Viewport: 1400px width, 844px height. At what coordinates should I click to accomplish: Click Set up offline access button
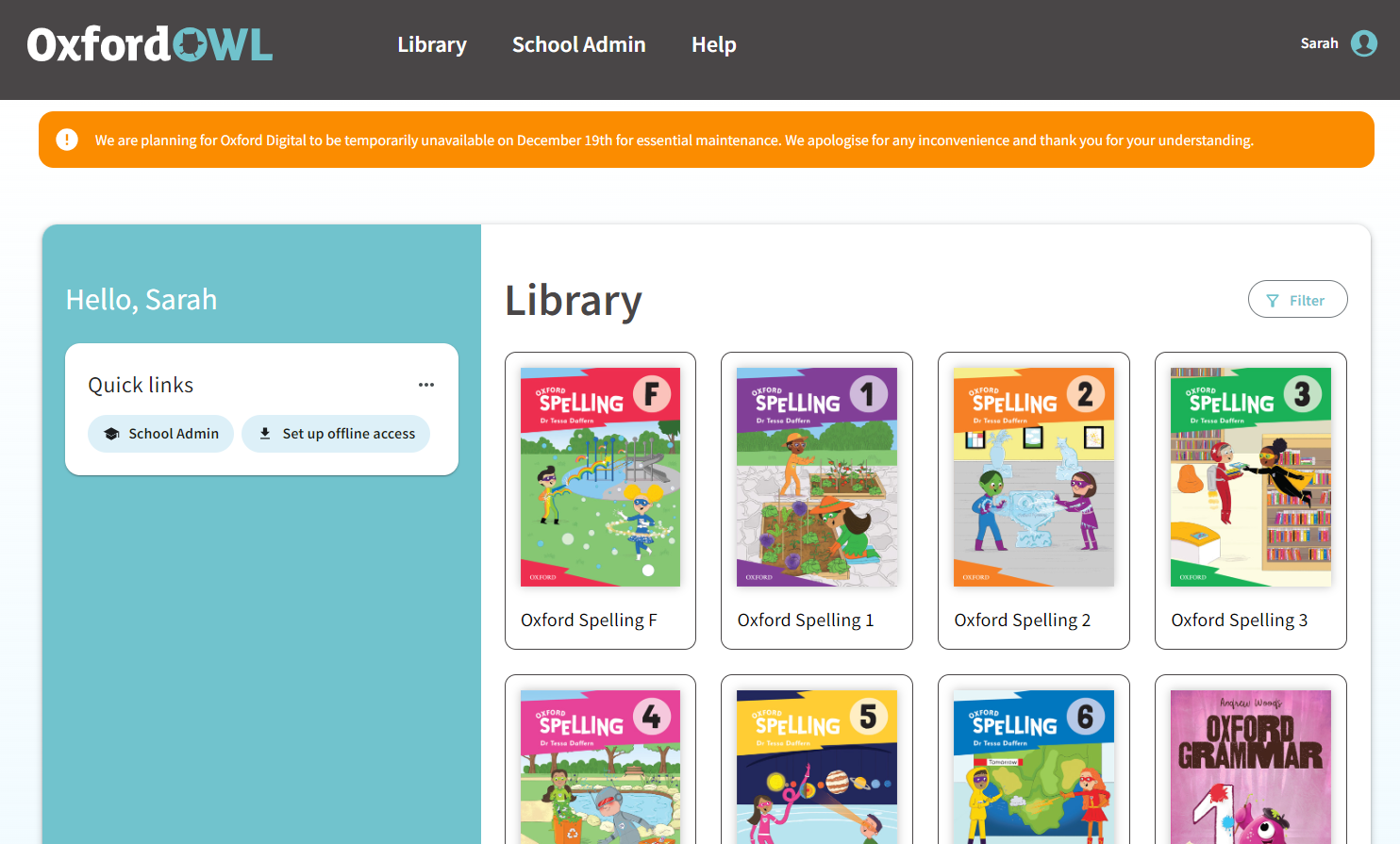336,434
